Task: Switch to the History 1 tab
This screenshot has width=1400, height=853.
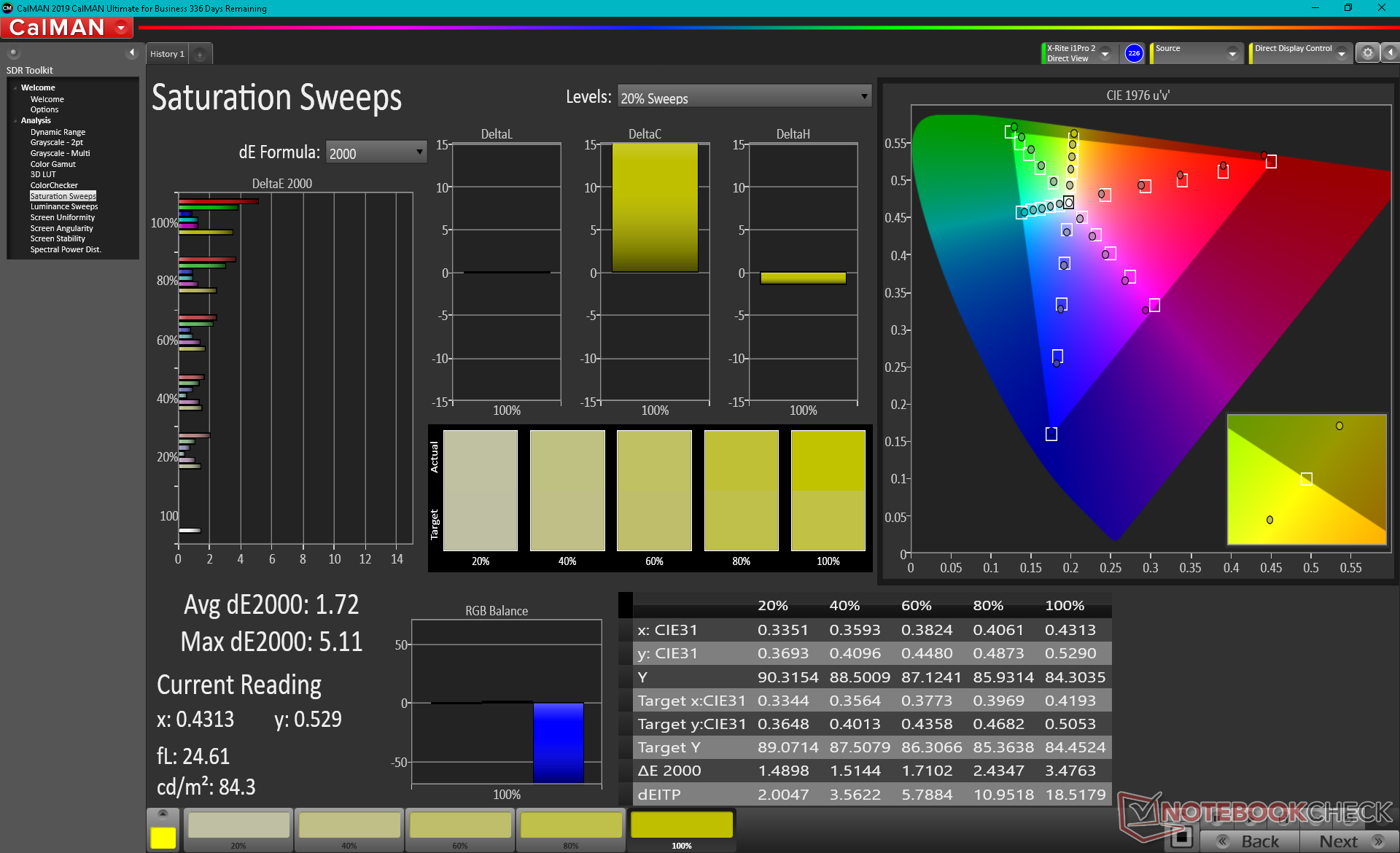Action: 167,54
